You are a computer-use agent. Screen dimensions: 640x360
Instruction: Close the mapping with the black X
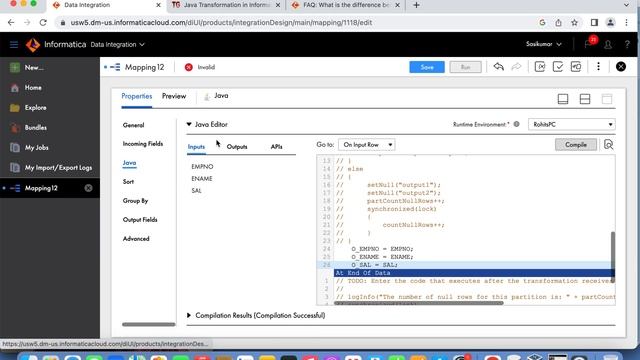point(621,67)
